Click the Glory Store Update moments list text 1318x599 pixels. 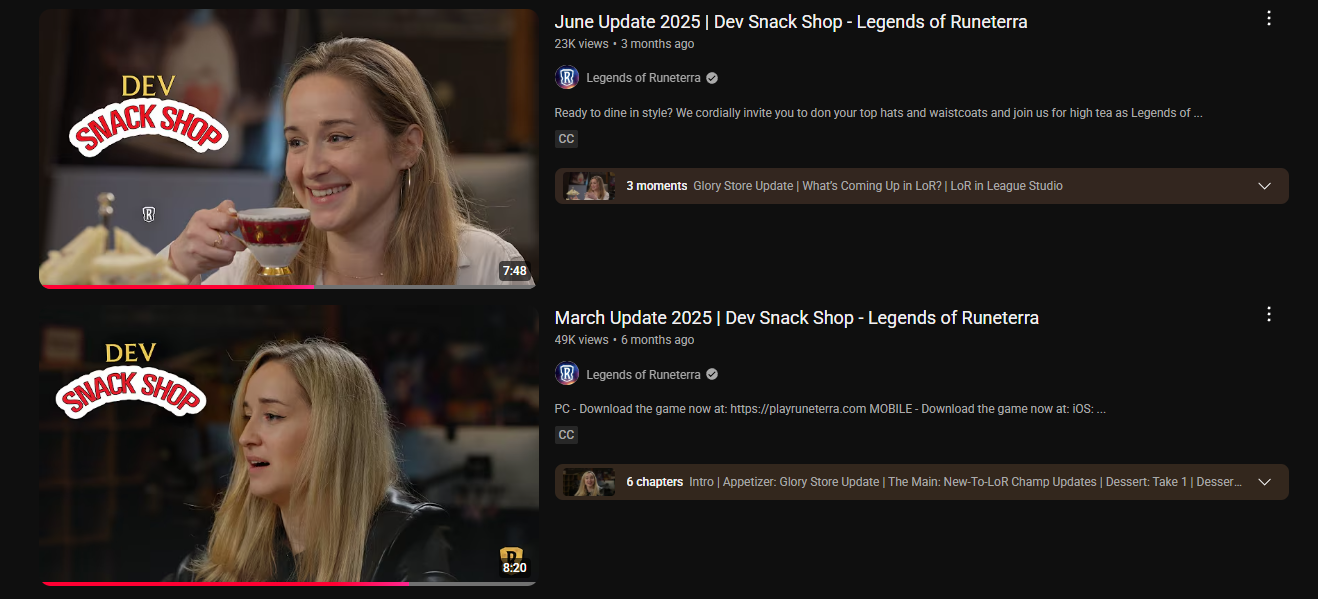(x=878, y=186)
